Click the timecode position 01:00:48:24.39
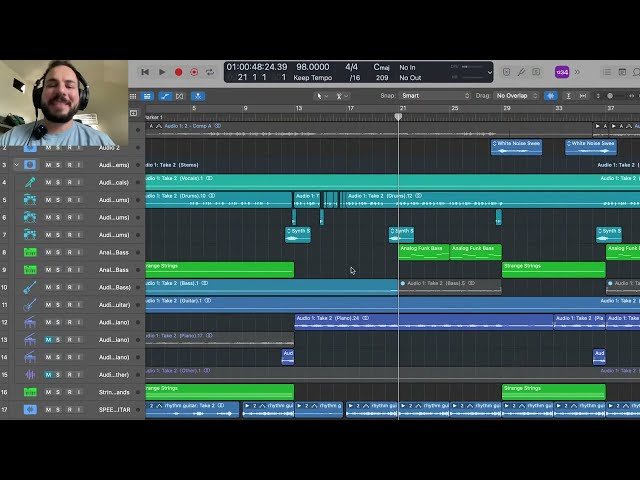 [257, 67]
